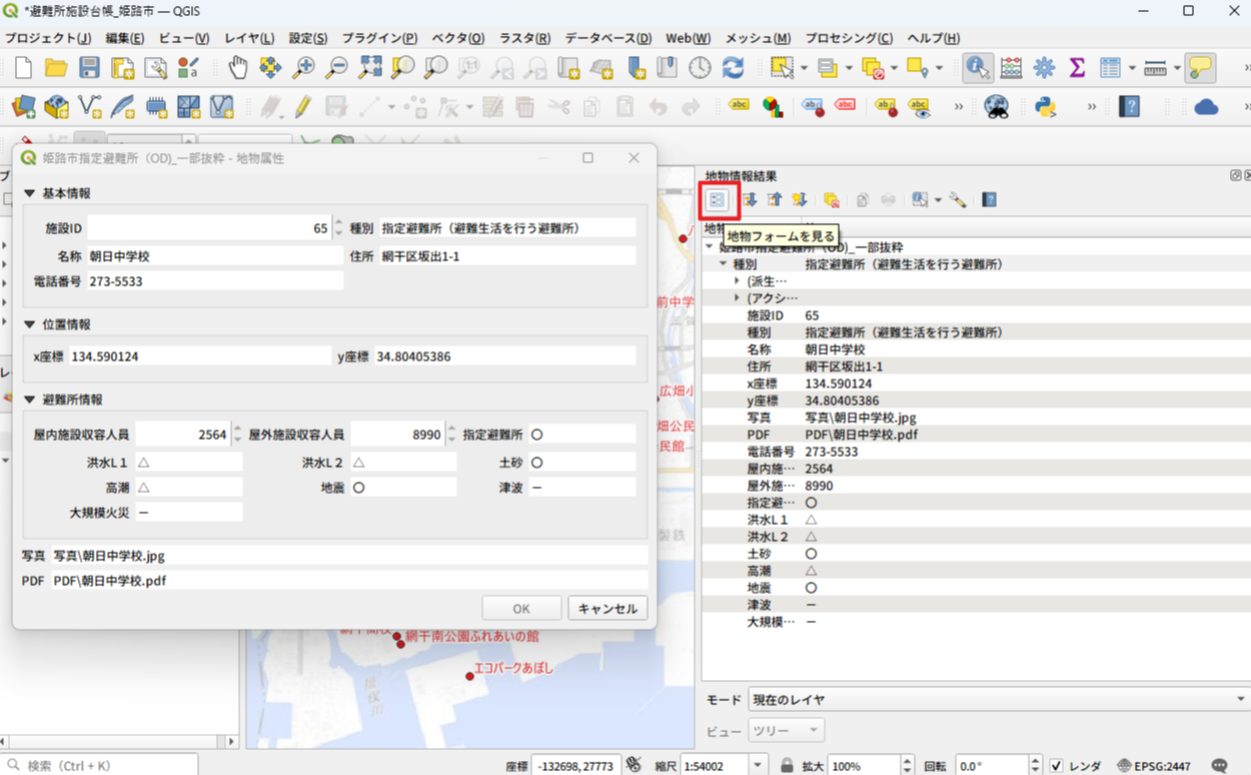
Task: Click the Save Project floppy icon
Action: coord(90,68)
